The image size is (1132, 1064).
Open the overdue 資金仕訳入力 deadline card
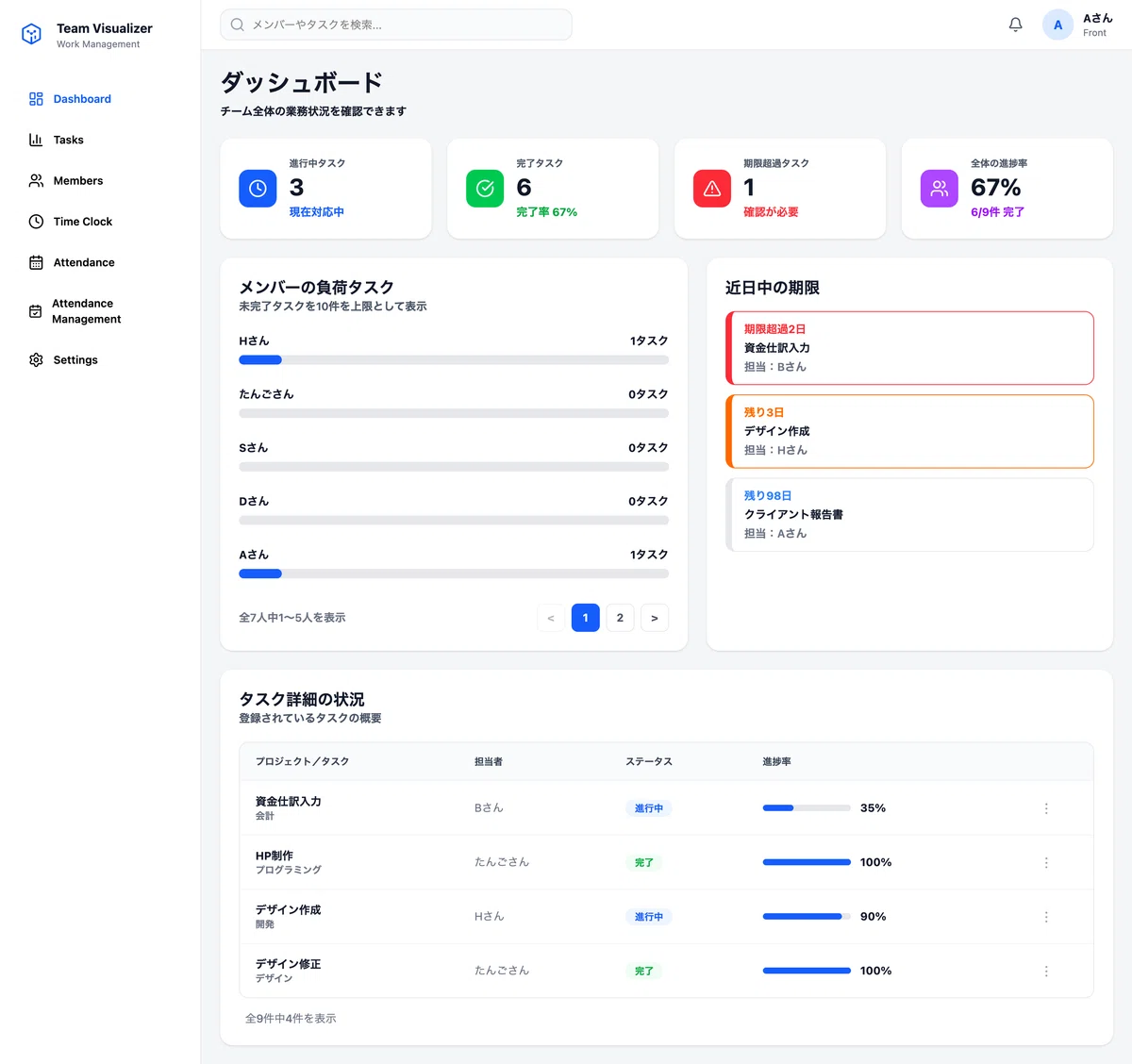coord(909,348)
